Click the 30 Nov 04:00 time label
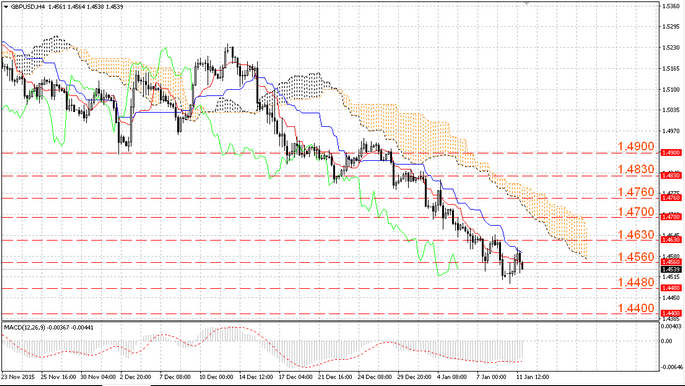 [x=97, y=376]
